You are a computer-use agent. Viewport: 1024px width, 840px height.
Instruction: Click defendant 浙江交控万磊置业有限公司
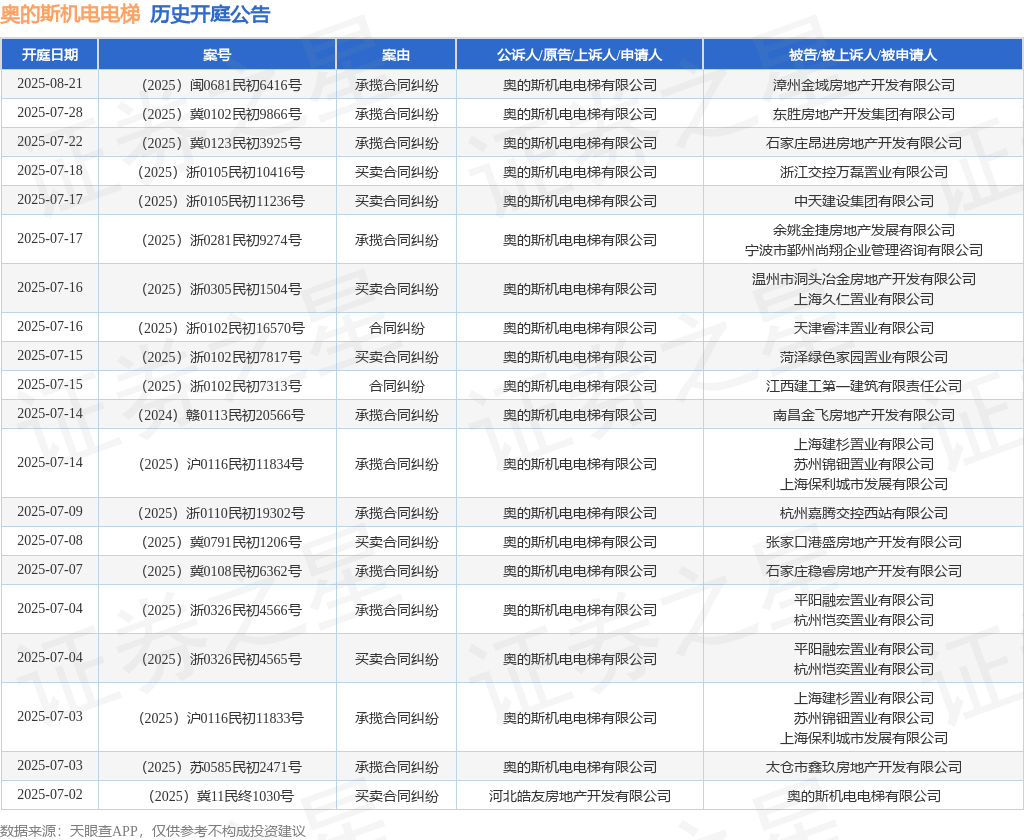click(x=863, y=172)
